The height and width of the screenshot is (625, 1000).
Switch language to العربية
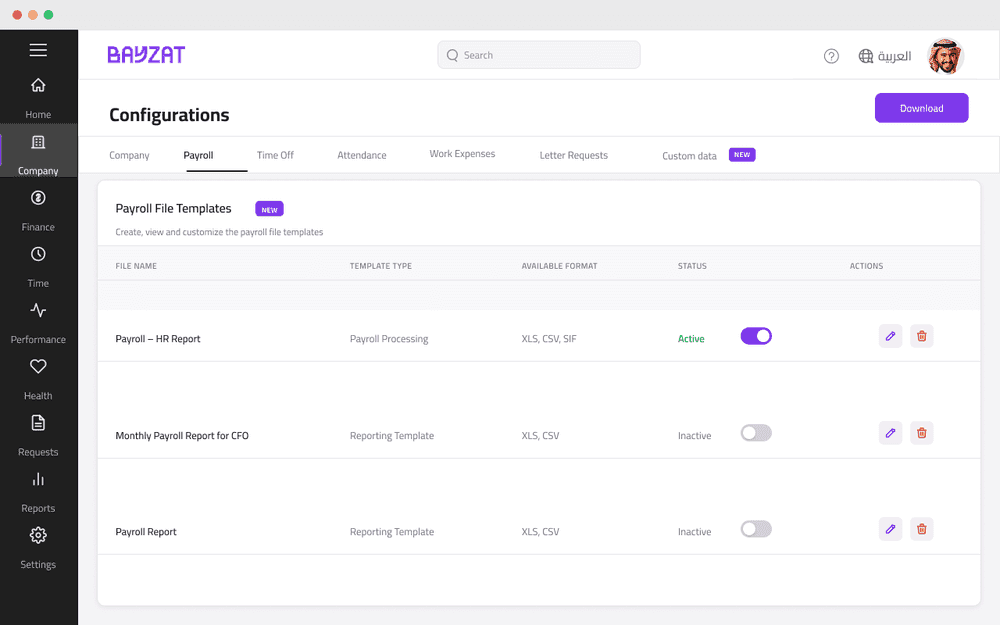coord(885,56)
